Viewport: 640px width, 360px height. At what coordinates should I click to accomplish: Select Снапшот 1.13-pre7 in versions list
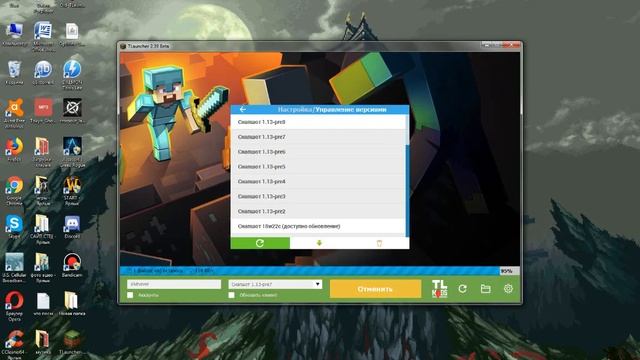pyautogui.click(x=318, y=137)
